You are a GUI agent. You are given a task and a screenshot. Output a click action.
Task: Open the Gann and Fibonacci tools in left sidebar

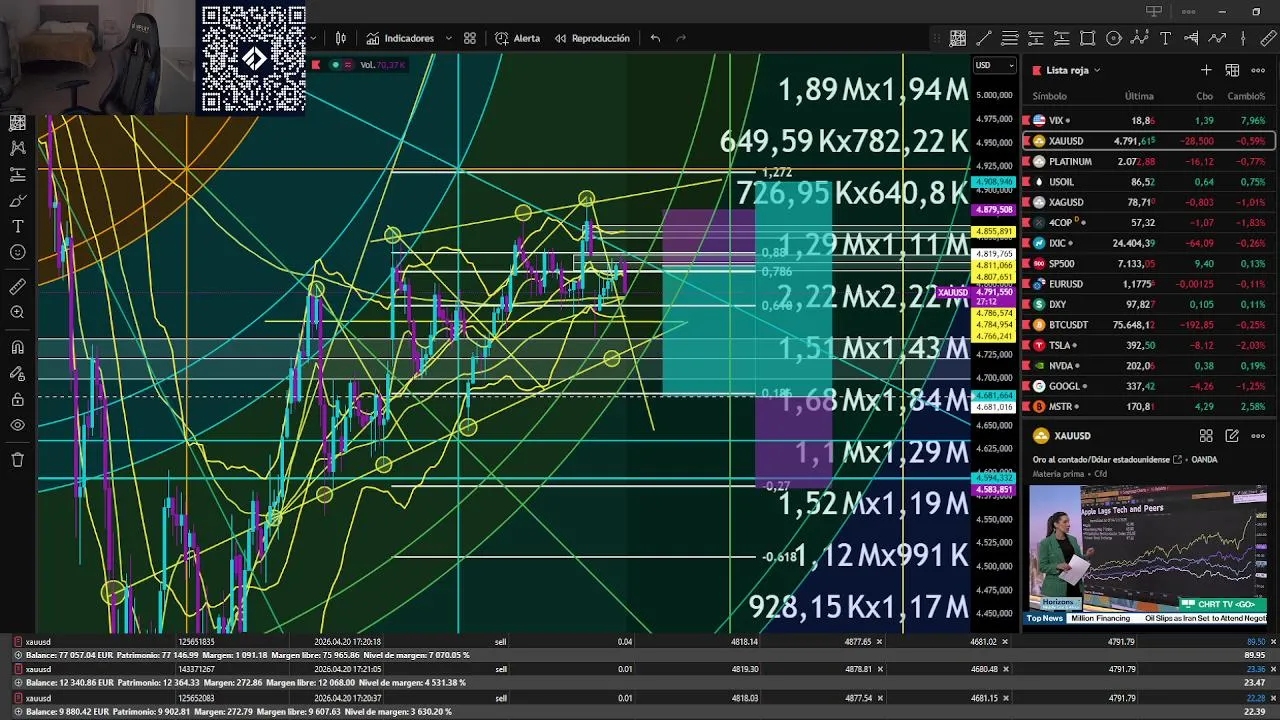tap(17, 123)
